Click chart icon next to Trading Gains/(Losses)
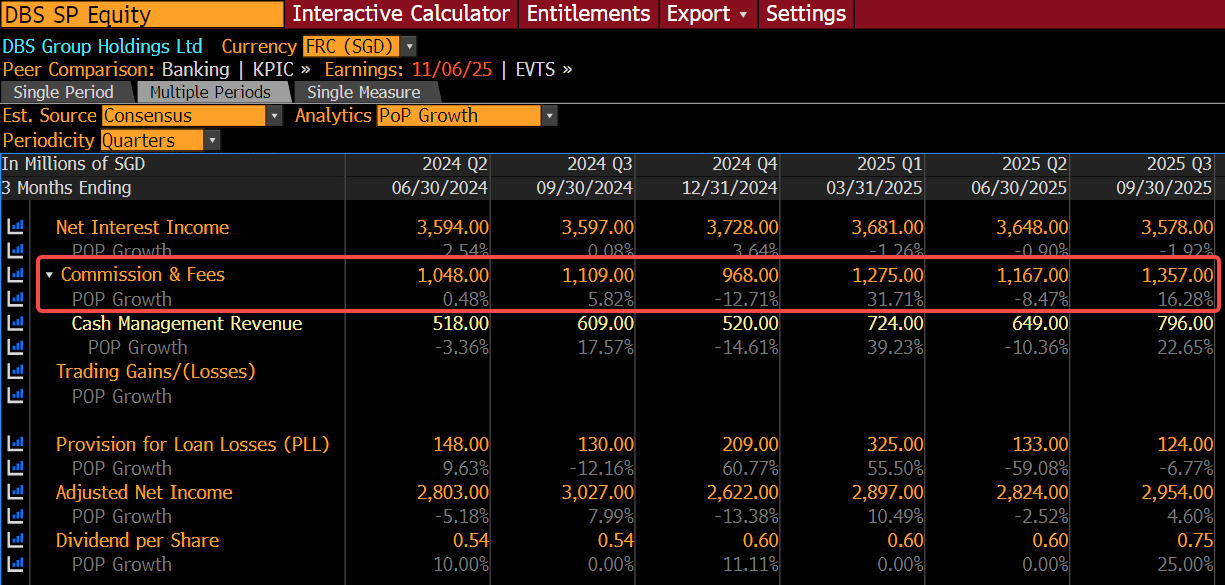The height and width of the screenshot is (585, 1225). 15,371
